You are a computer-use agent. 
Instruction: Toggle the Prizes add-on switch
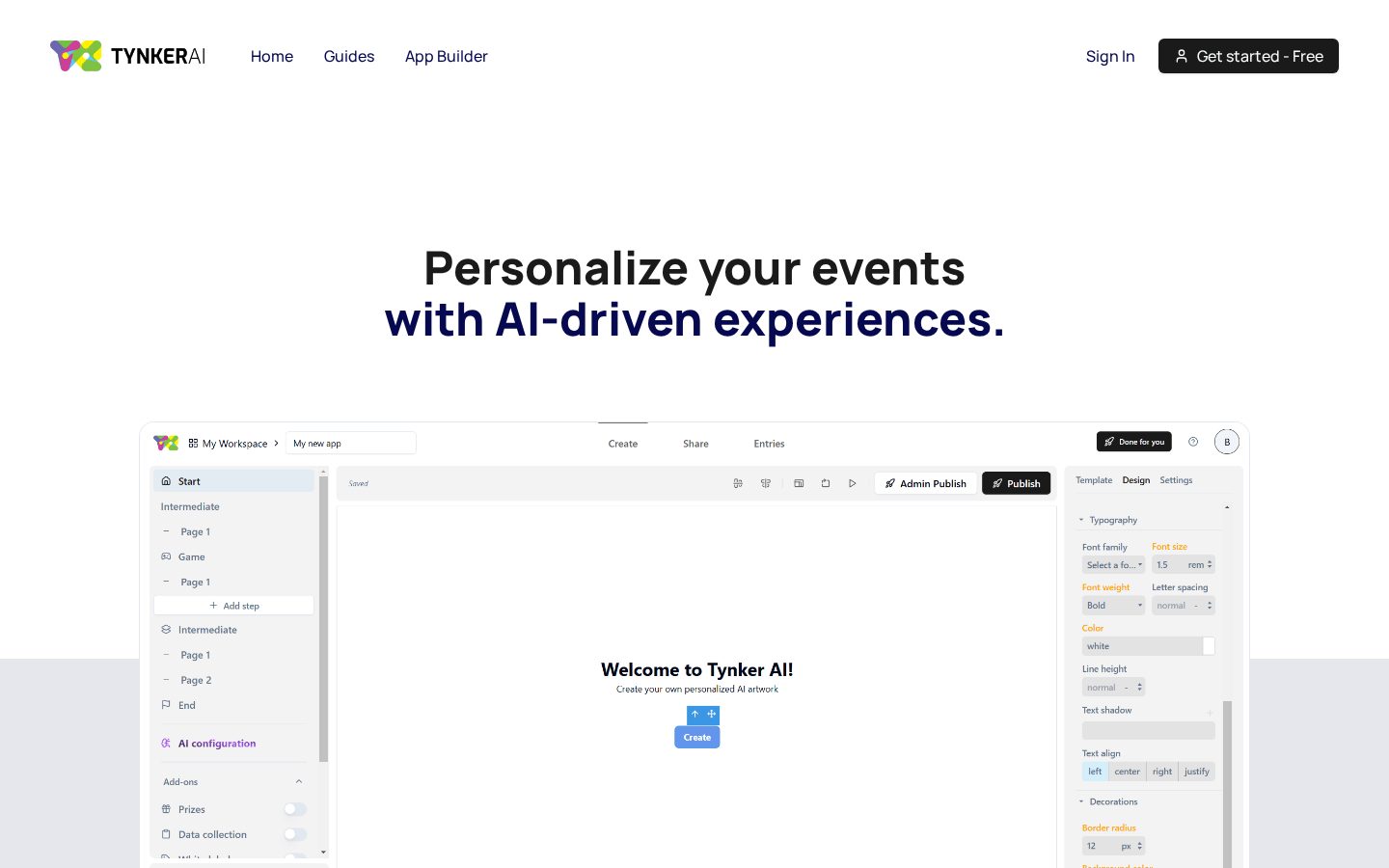[x=295, y=809]
